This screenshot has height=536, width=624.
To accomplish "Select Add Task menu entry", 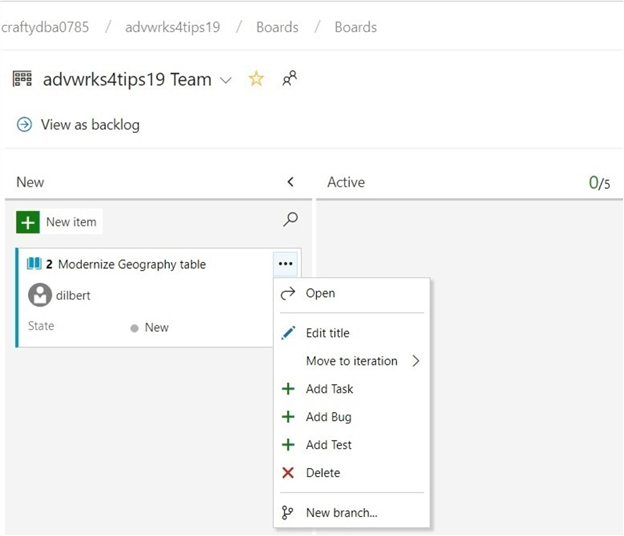I will [x=329, y=389].
